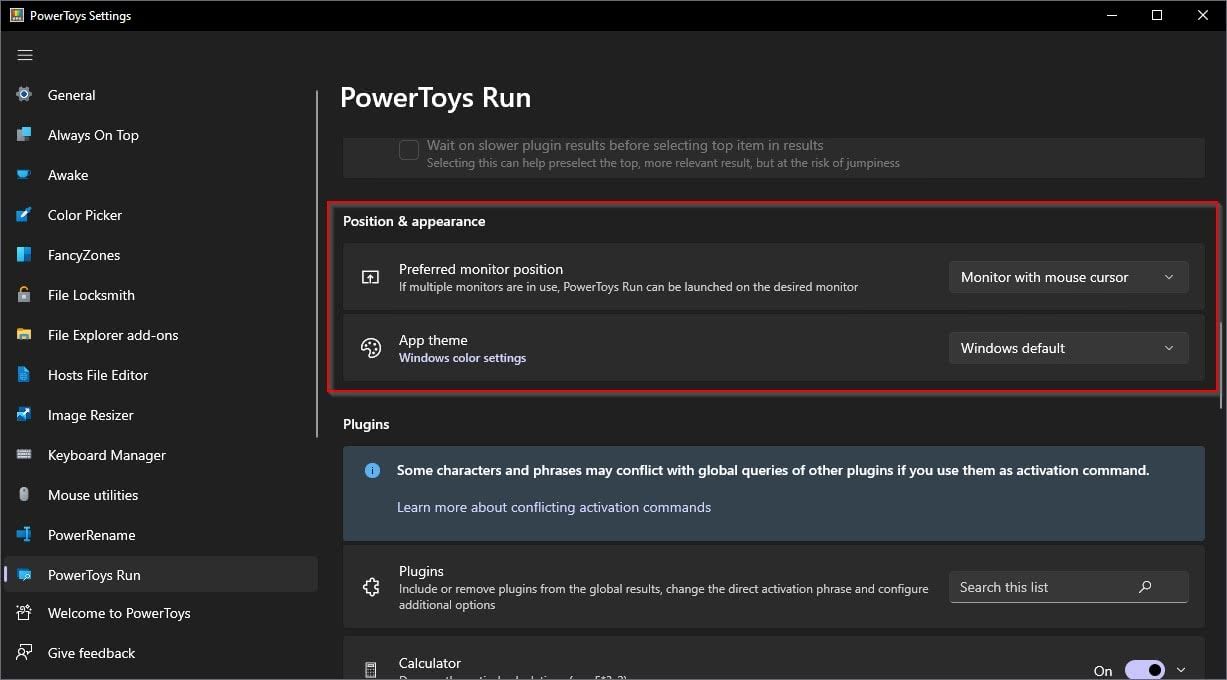This screenshot has width=1227, height=680.
Task: Expand the Calculator plugin options chevron
Action: (1181, 670)
